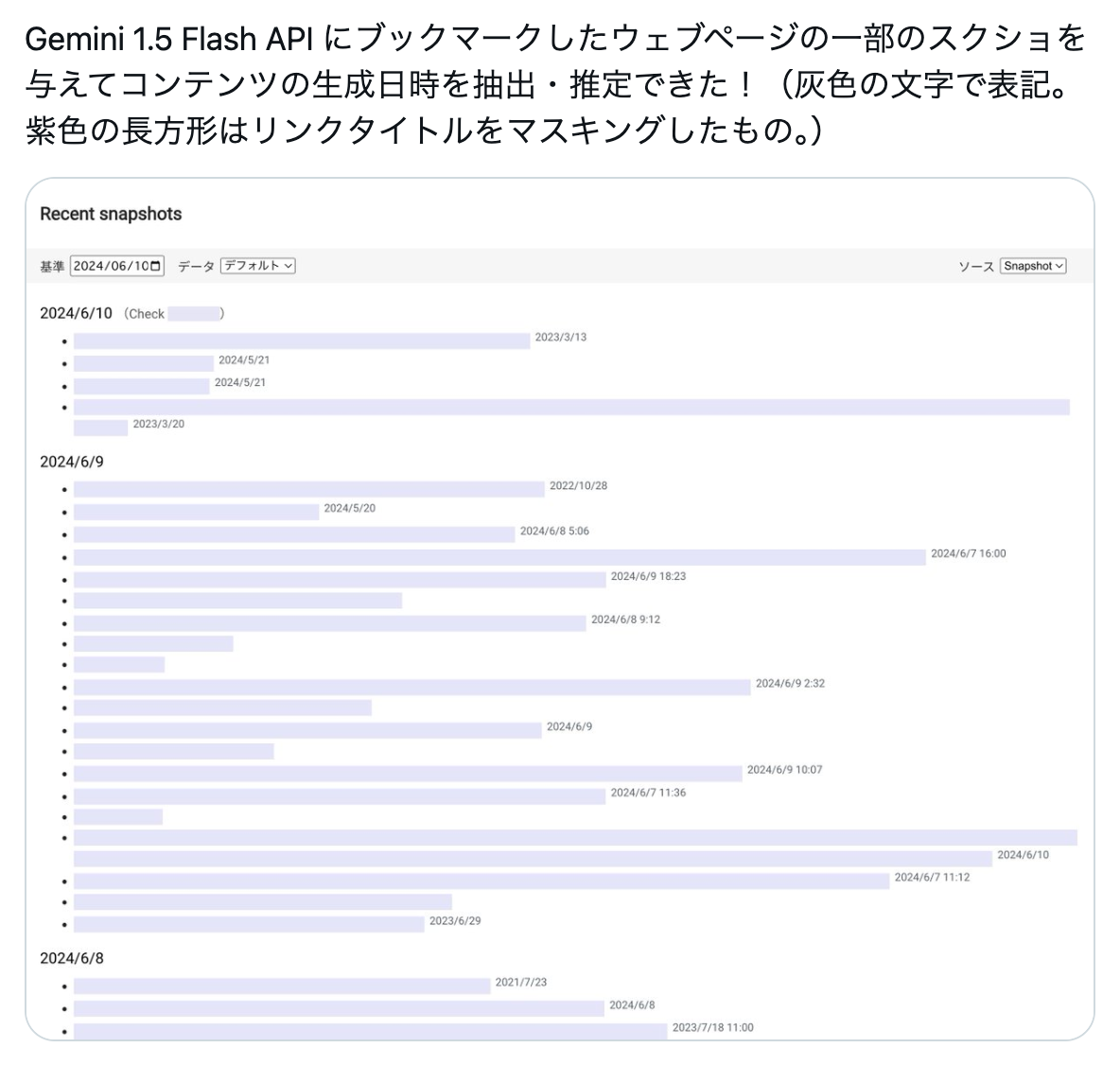Open the ソース Snapshot dropdown
Viewport: 1120px width, 1065px height.
[1033, 266]
